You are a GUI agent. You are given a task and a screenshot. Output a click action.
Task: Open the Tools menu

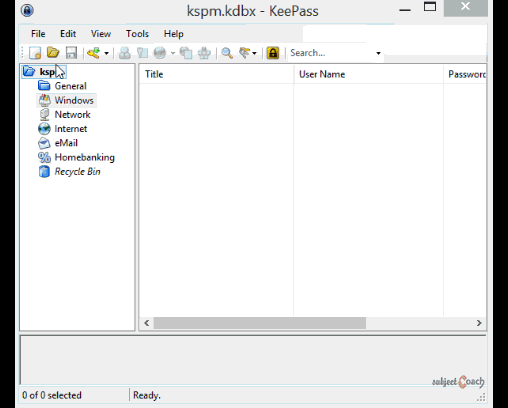[137, 34]
